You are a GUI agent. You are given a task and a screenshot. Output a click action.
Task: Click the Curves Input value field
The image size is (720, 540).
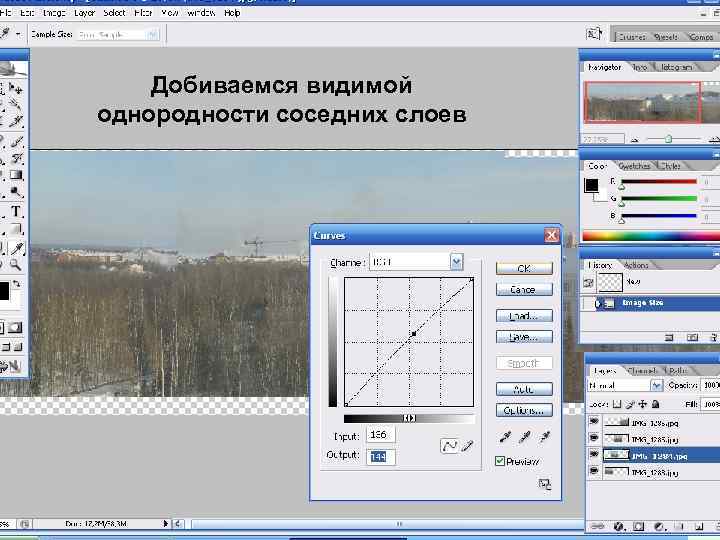[381, 434]
